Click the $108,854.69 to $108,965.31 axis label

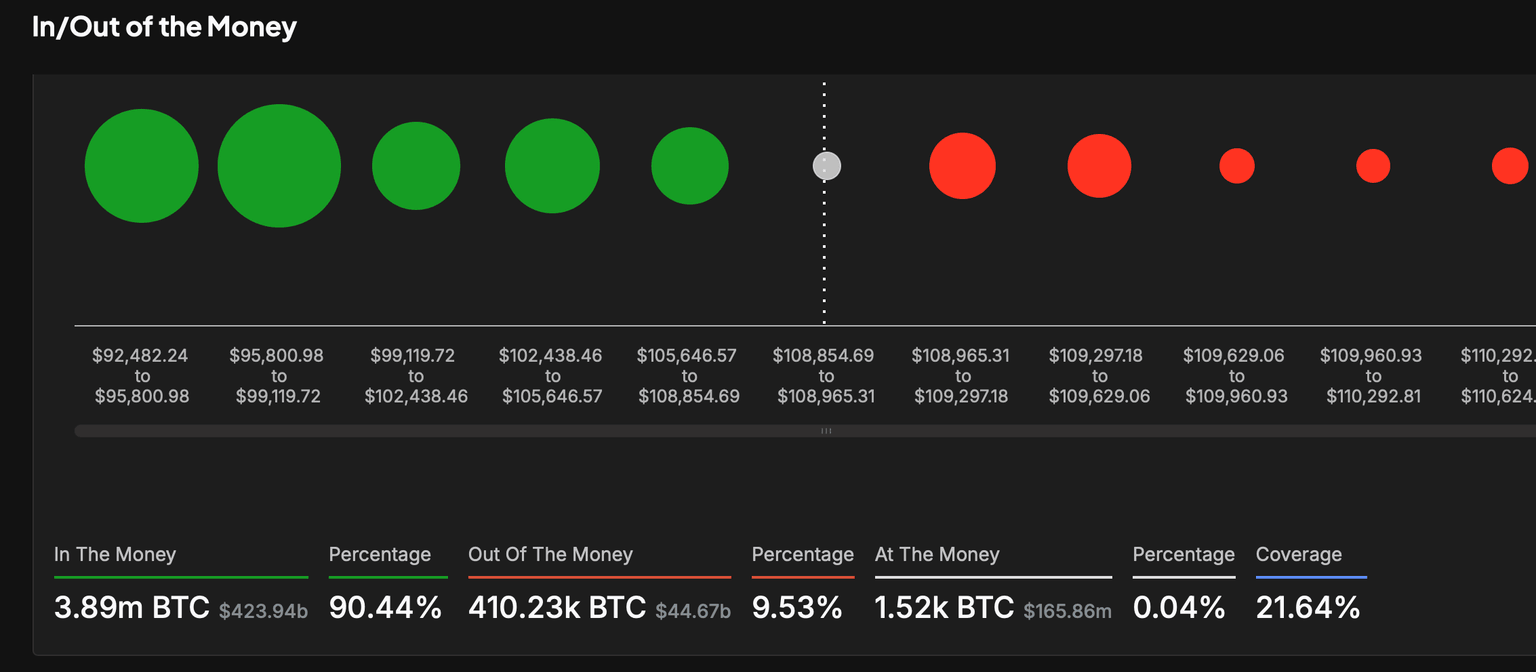point(825,376)
